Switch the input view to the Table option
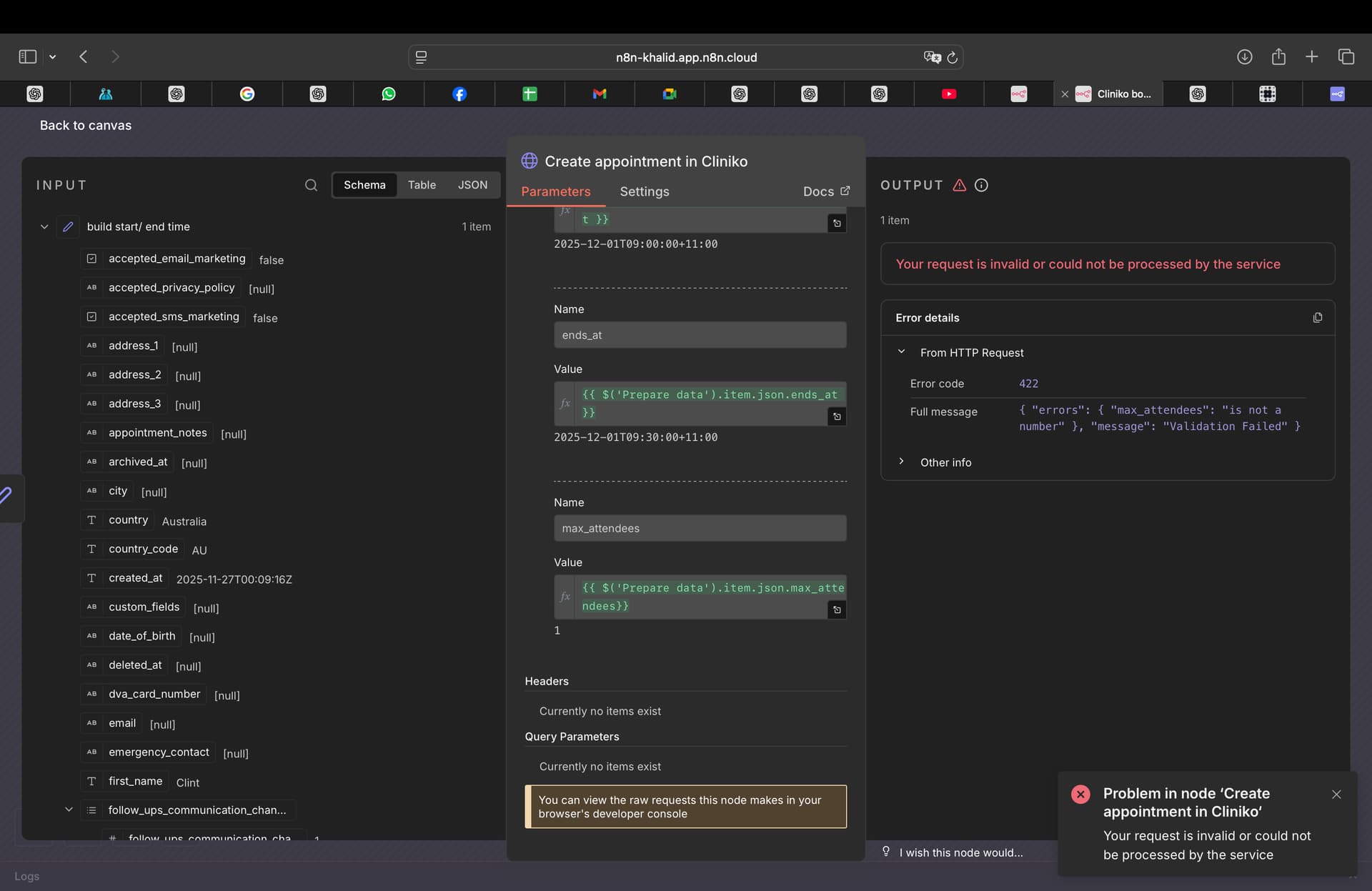The image size is (1372, 891). [422, 185]
